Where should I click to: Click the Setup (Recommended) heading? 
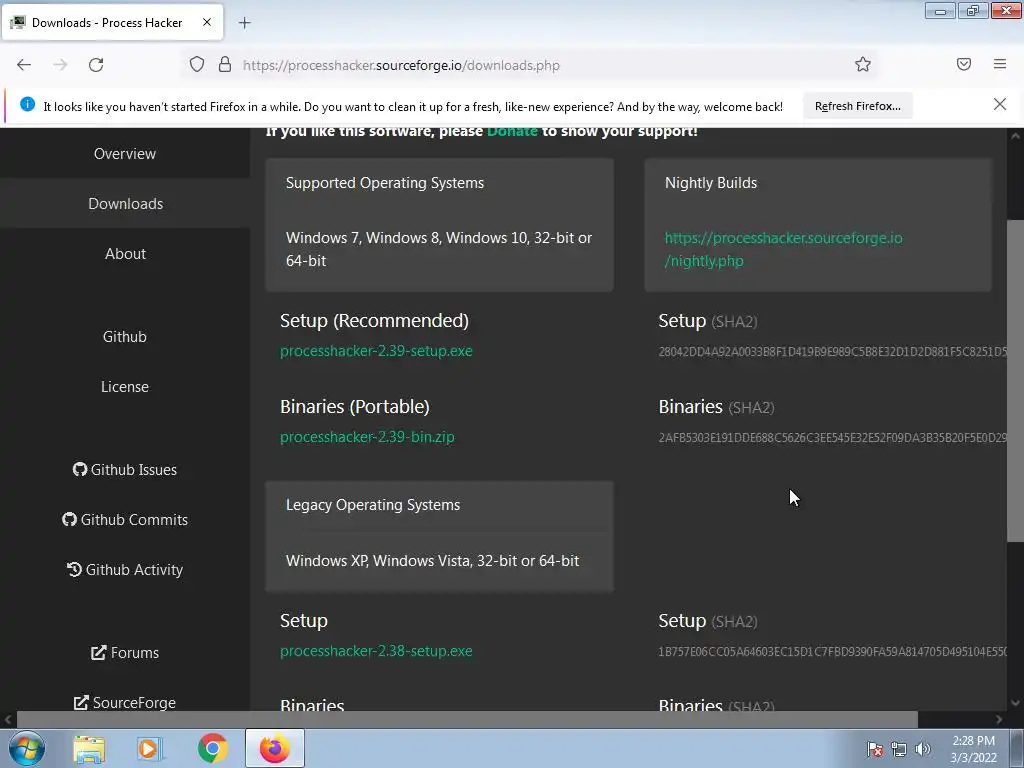coord(374,321)
